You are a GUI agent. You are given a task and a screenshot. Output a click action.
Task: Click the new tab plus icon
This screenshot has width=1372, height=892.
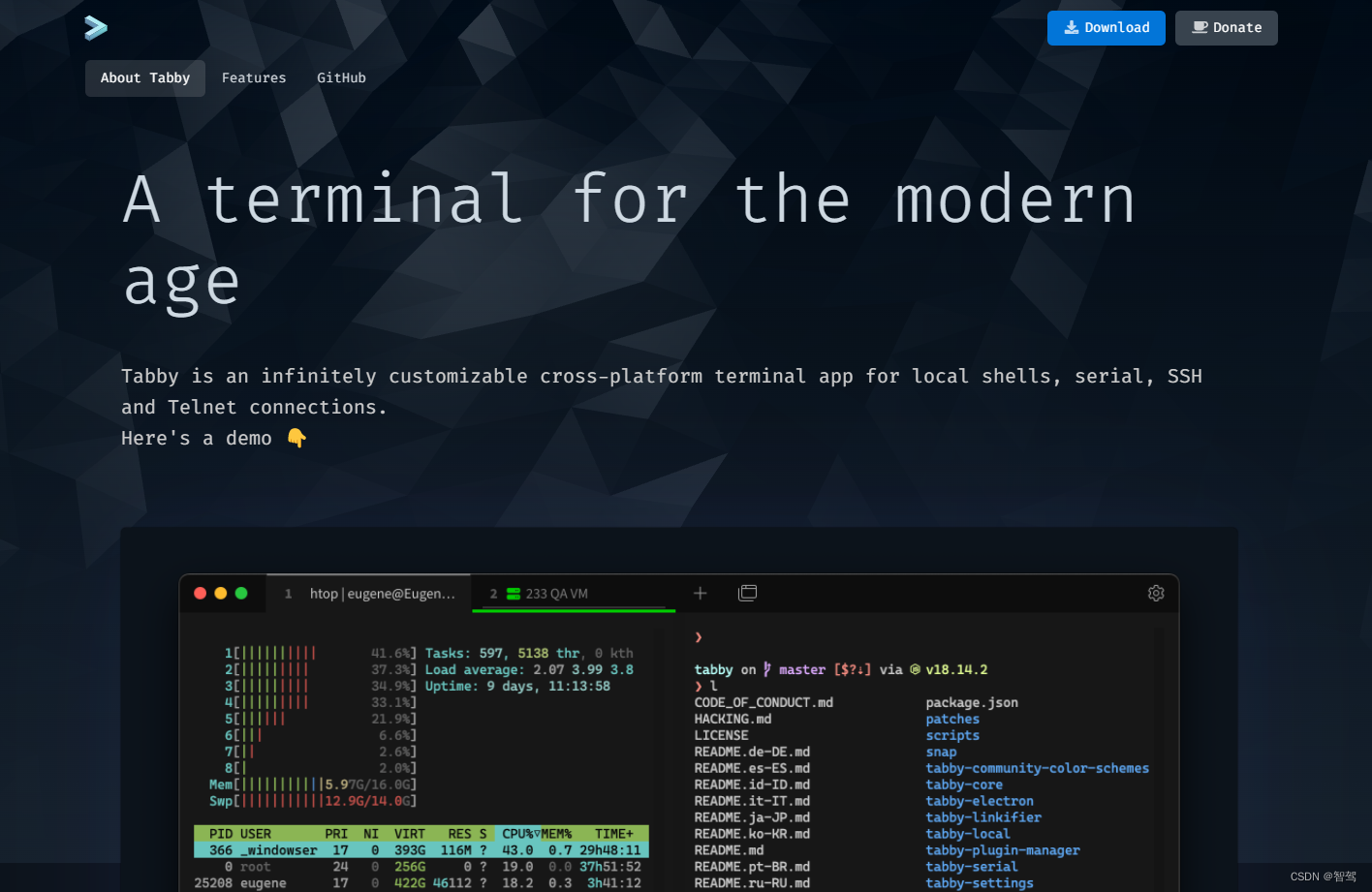701,593
